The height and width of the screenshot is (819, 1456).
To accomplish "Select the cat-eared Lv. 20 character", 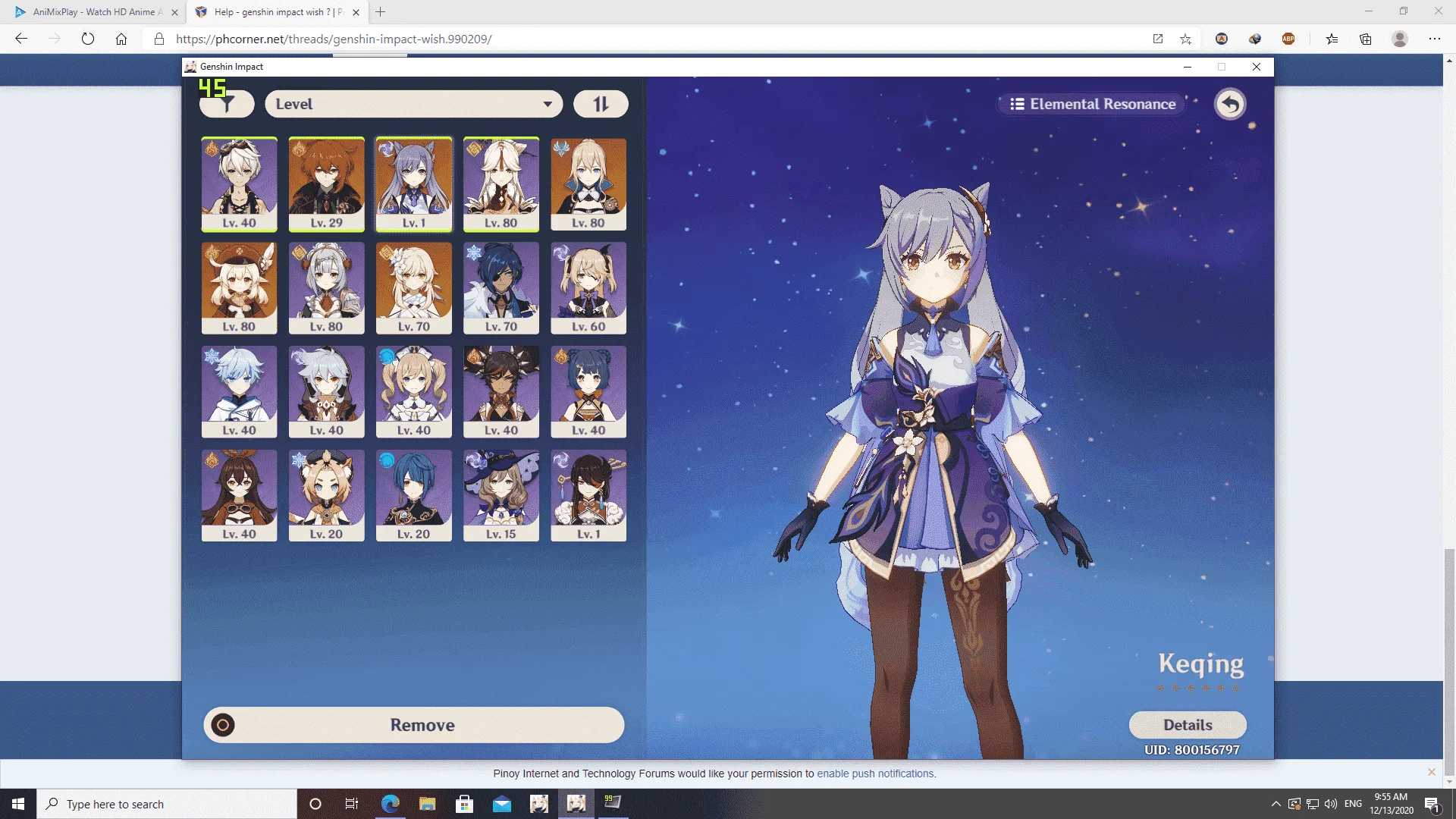I will 326,496.
